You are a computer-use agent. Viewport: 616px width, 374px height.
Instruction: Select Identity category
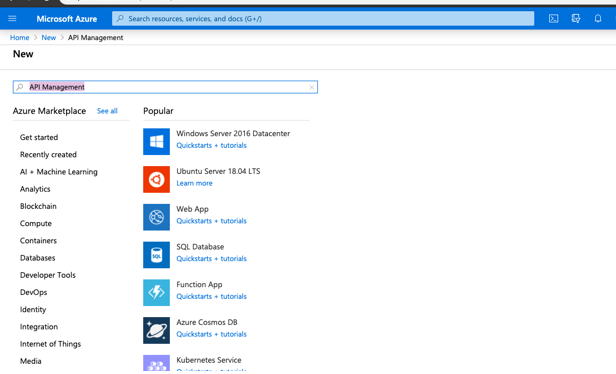(x=33, y=310)
